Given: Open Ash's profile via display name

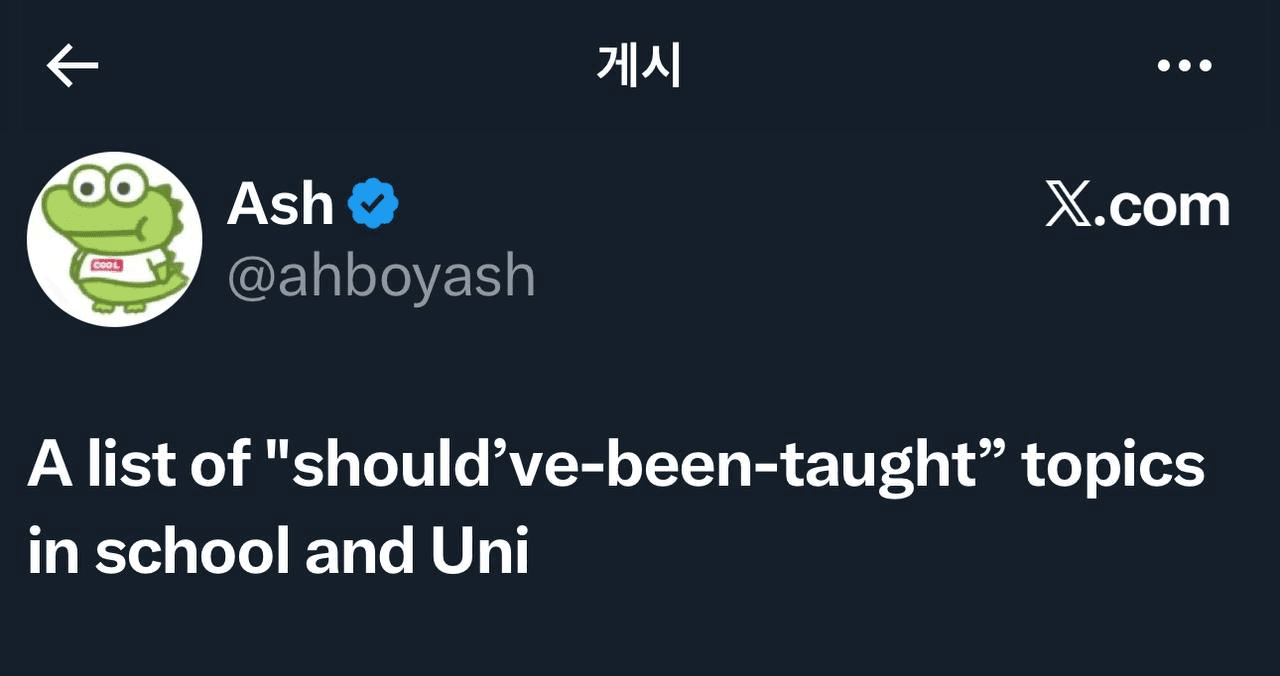Looking at the screenshot, I should (280, 205).
